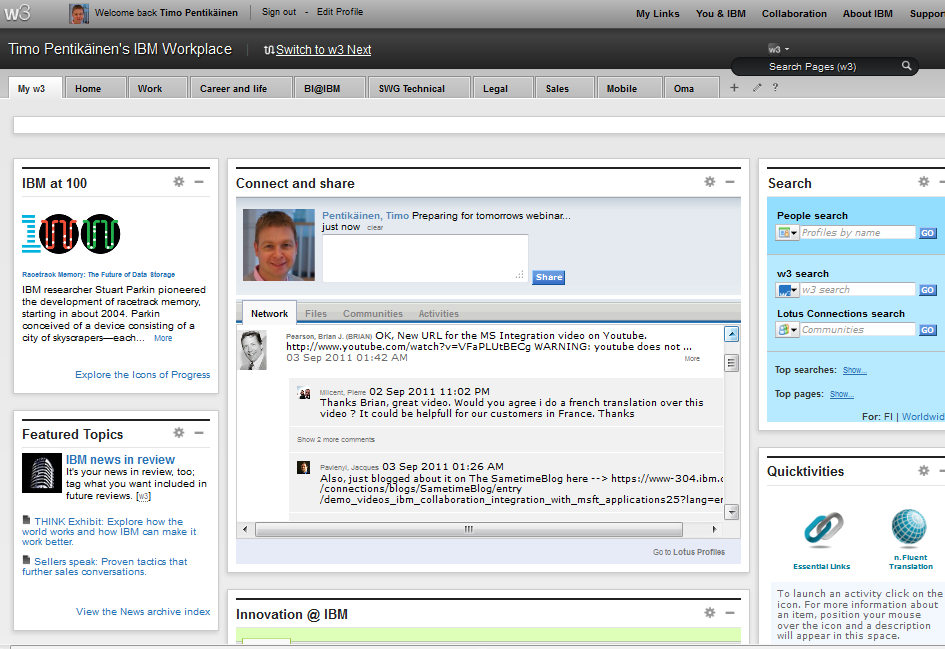Collapse the IBM at 100 widget
Image resolution: width=945 pixels, height=649 pixels.
coord(199,181)
